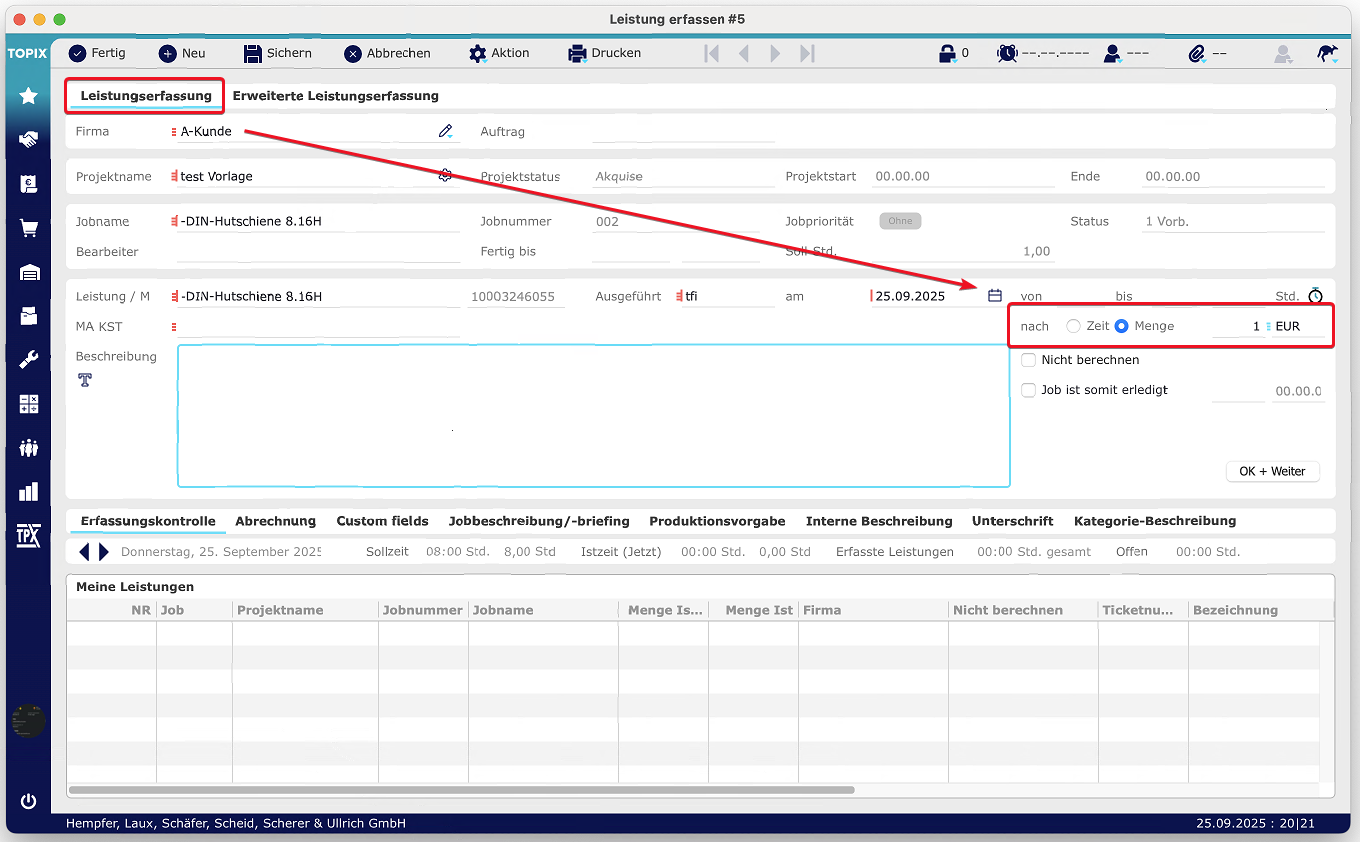Image resolution: width=1360 pixels, height=842 pixels.
Task: Open the calculator module in sidebar
Action: 28,404
